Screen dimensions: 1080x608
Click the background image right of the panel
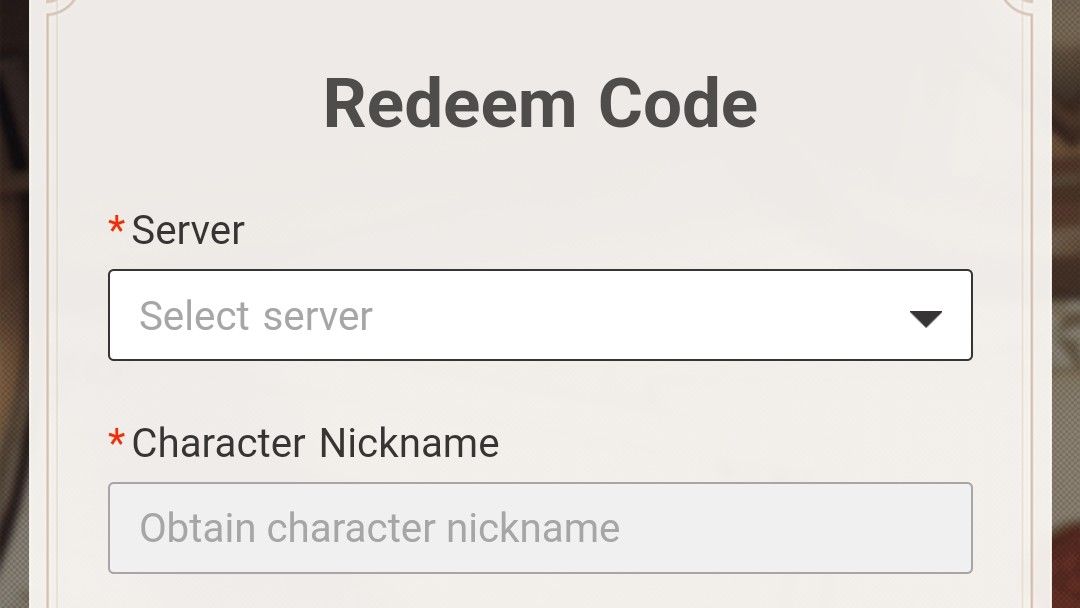click(1065, 300)
